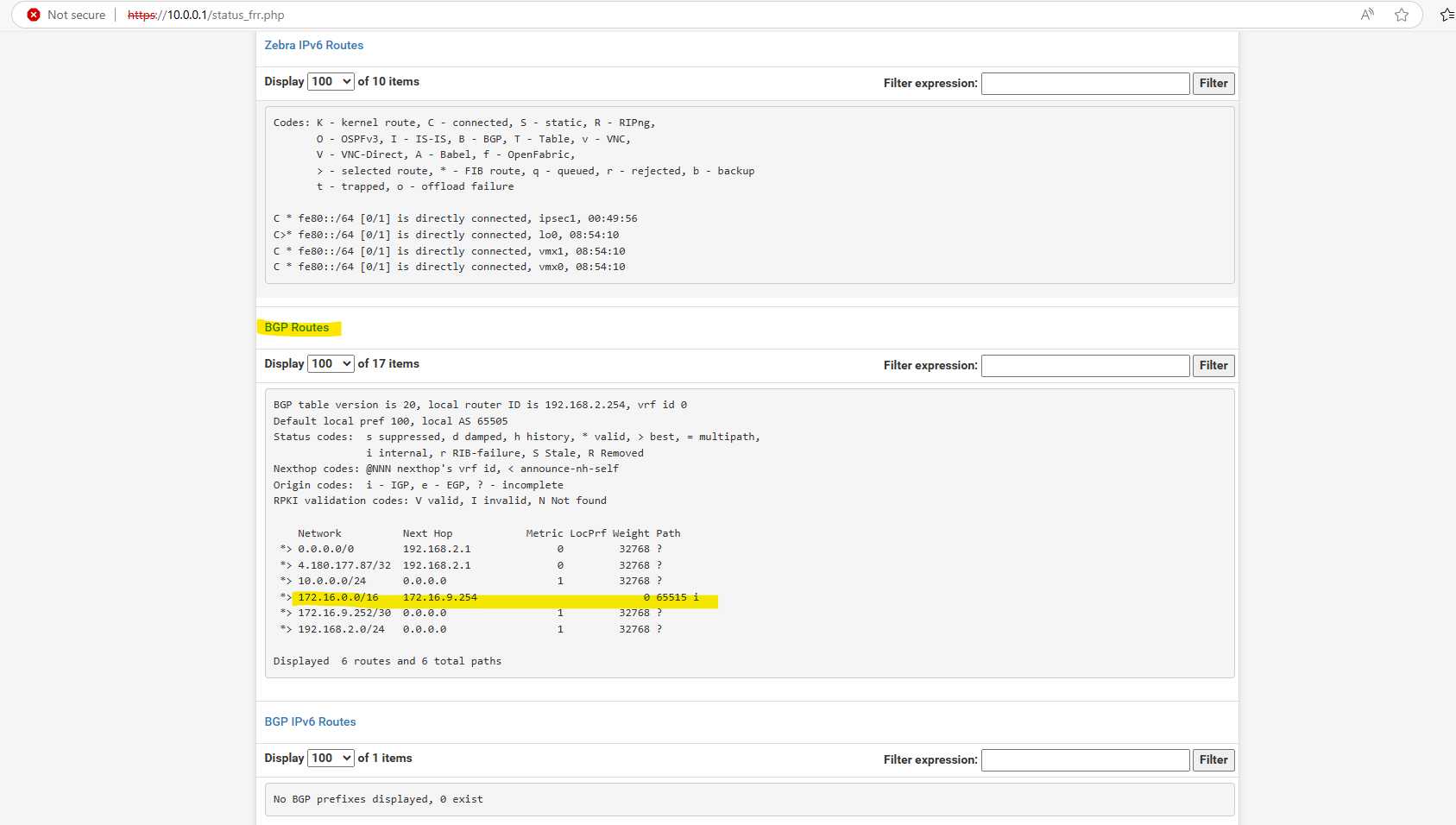Click Filter button for BGP IPv6 Routes
This screenshot has width=1456, height=825.
coord(1213,759)
